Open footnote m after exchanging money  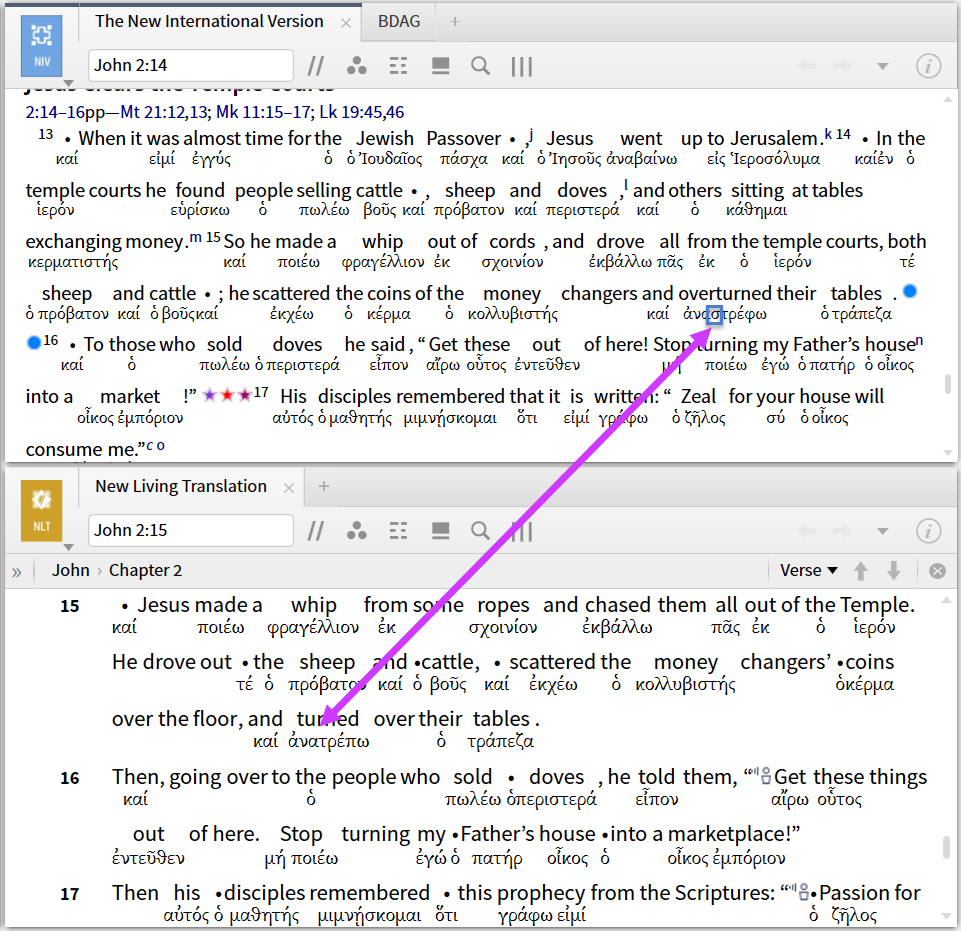coord(196,237)
